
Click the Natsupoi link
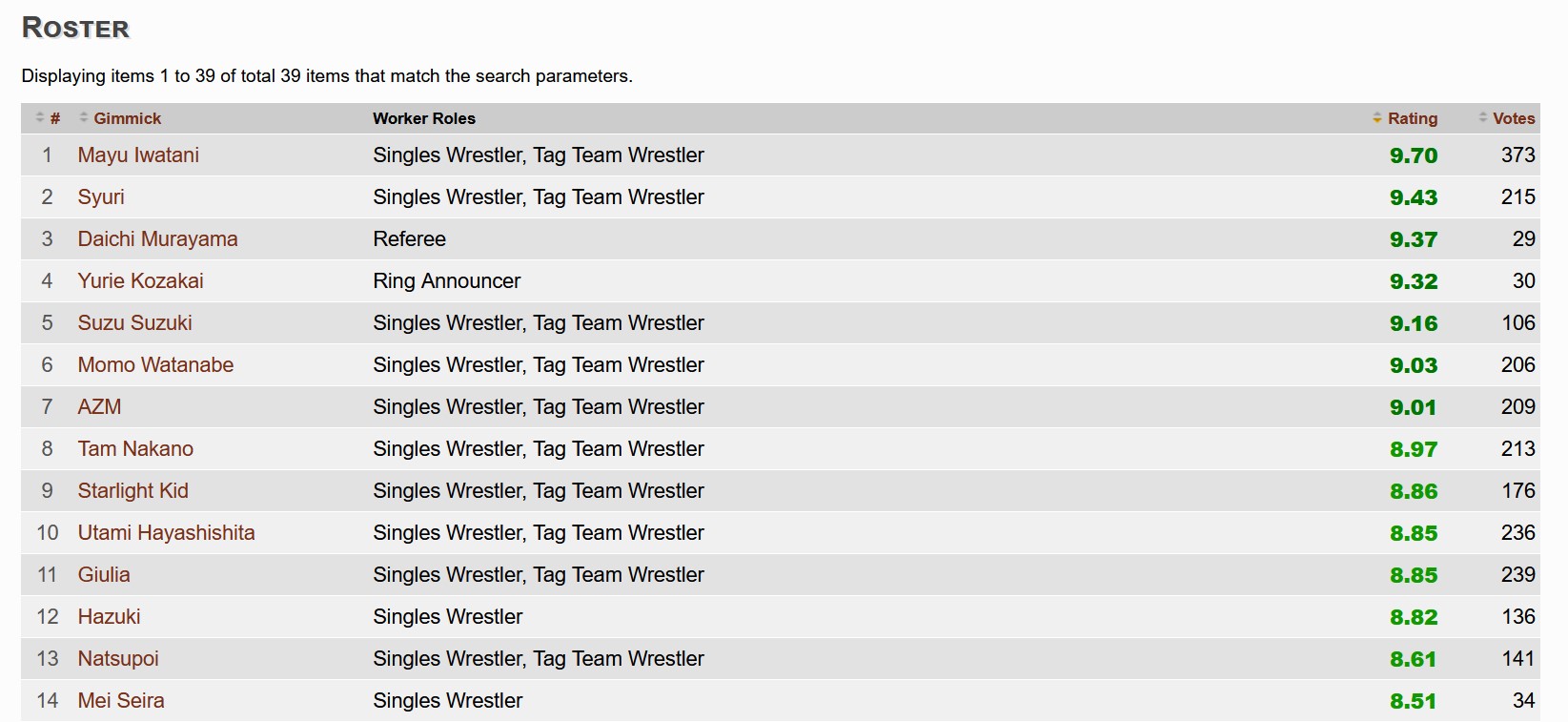coord(118,658)
